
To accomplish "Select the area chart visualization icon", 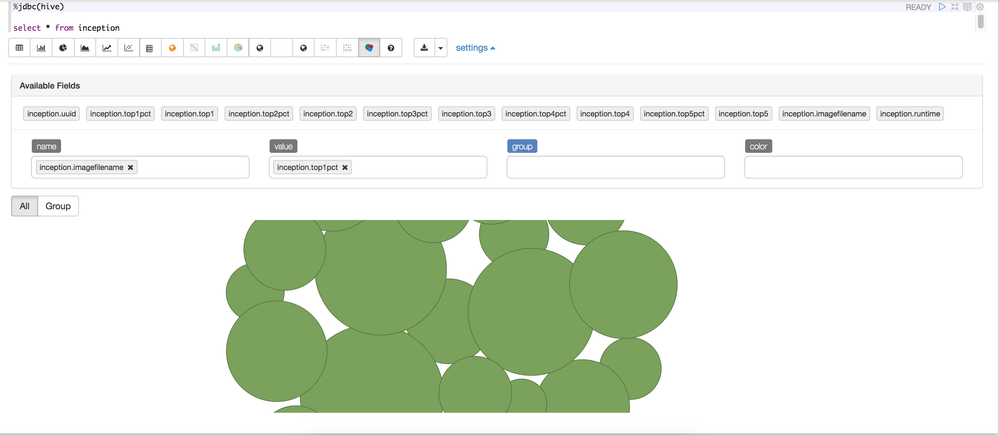I will (85, 48).
